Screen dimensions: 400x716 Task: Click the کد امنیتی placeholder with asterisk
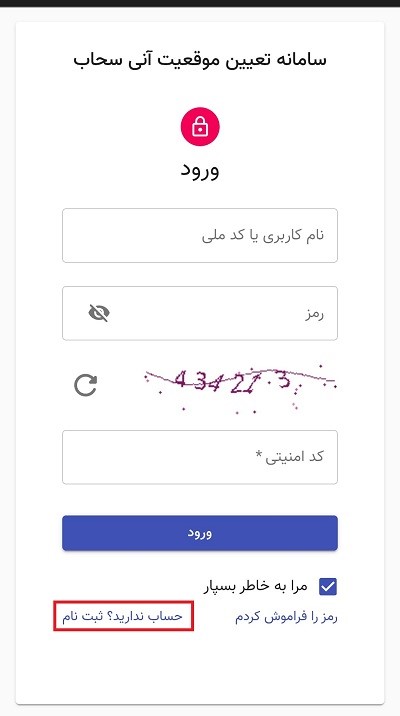(x=289, y=456)
